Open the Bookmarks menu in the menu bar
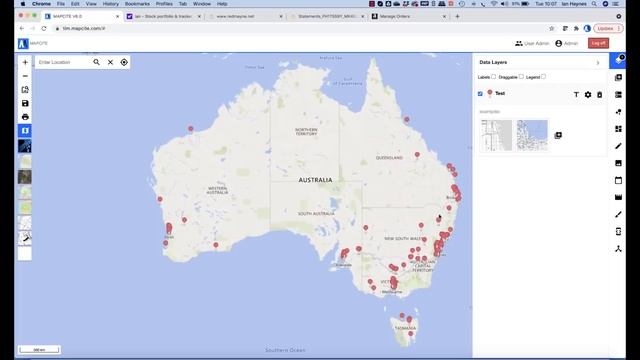Image resolution: width=640 pixels, height=360 pixels. point(137,4)
